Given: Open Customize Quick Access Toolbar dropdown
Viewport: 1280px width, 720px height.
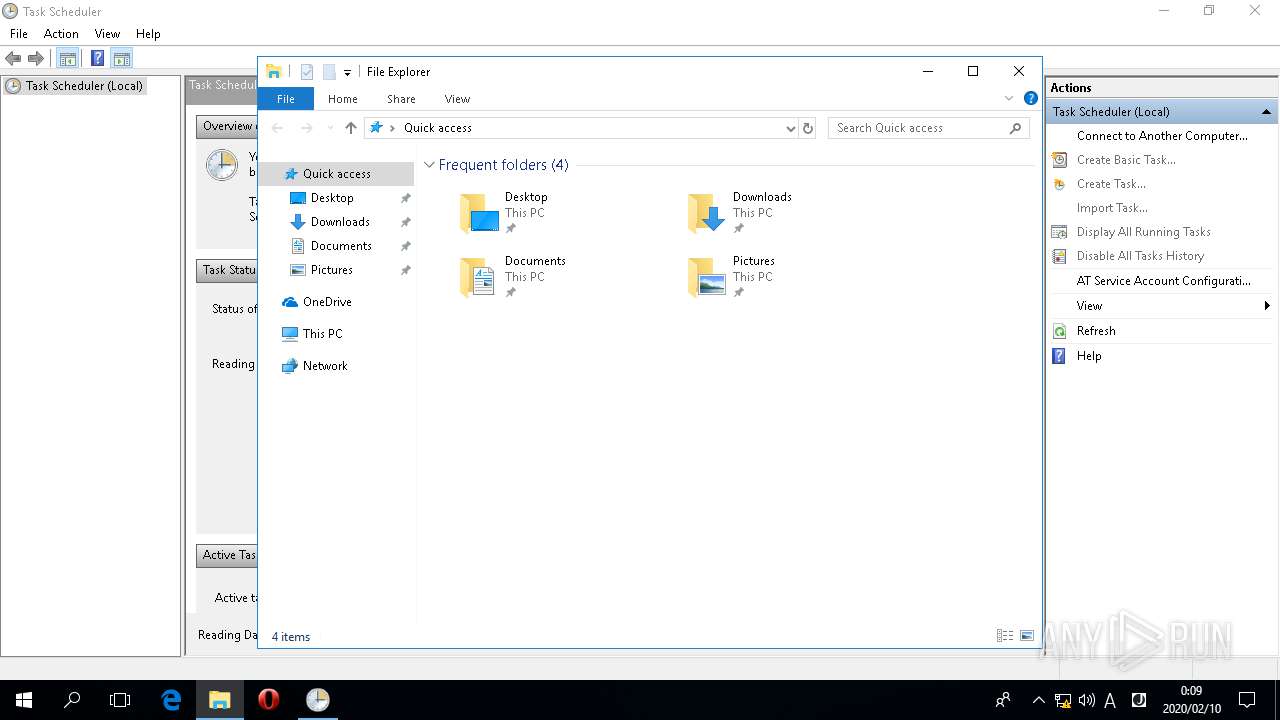Looking at the screenshot, I should click(x=347, y=72).
